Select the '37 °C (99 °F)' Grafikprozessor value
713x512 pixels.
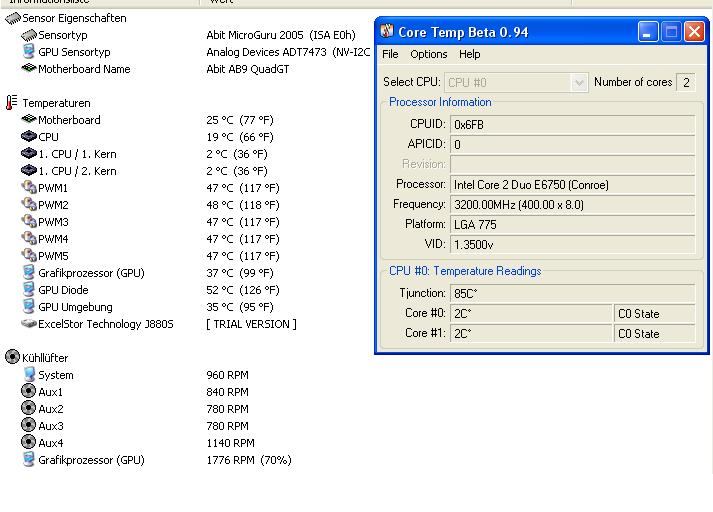240,273
